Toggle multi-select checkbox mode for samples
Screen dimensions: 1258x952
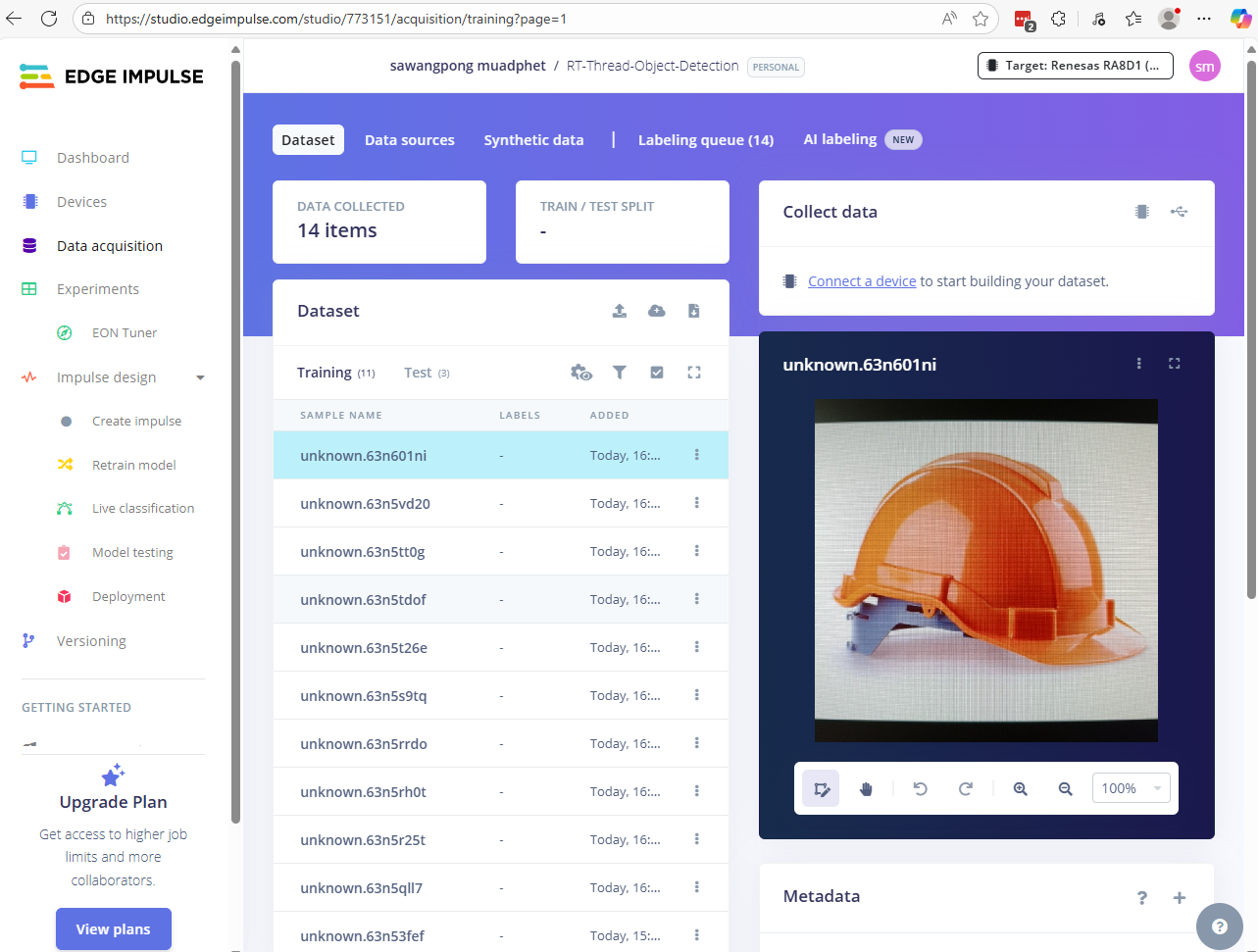(x=657, y=373)
